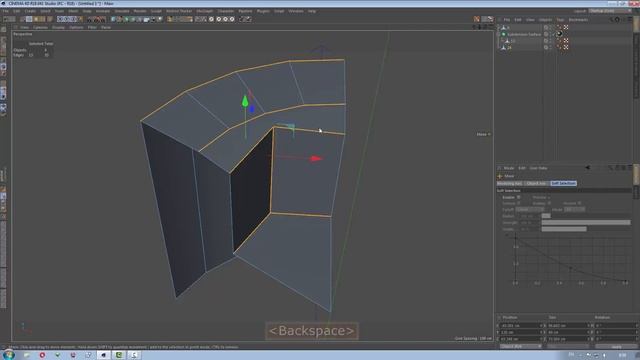Switch to Soft Selection tab
Screen dimensions: 640x360
point(564,183)
